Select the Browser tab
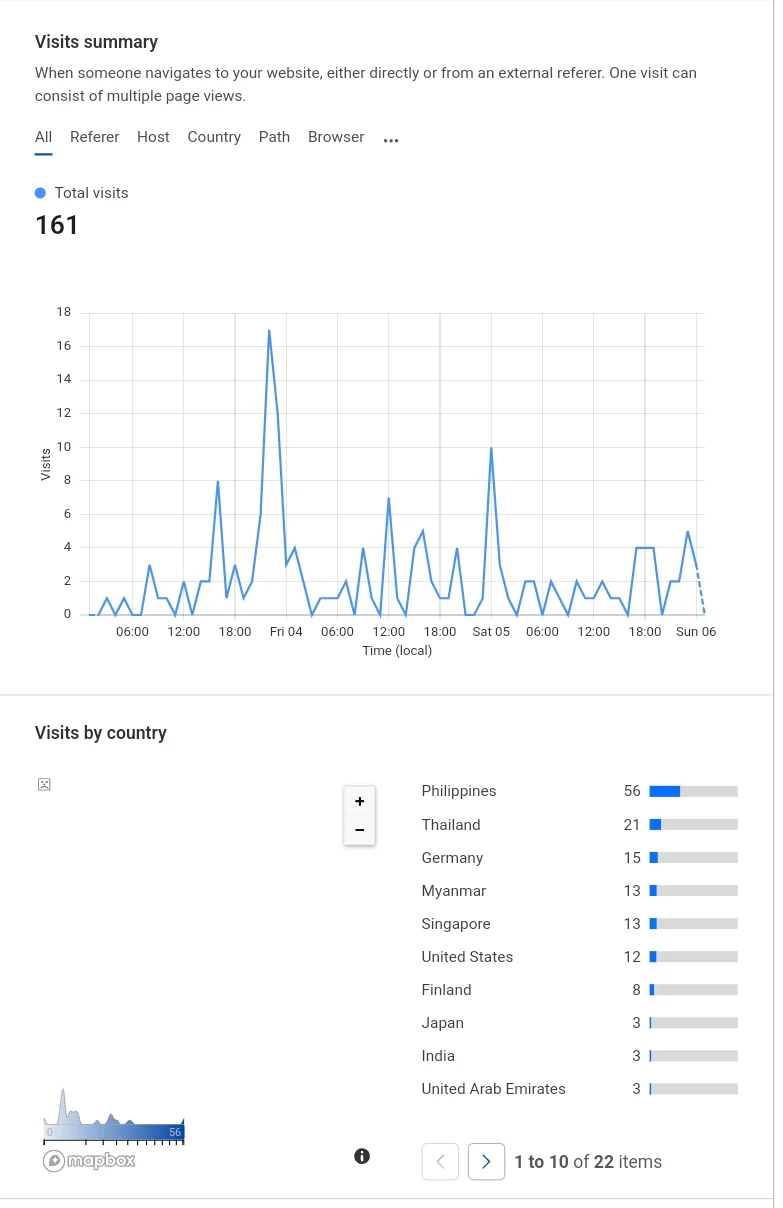Viewport: 783px width, 1208px height. (336, 137)
